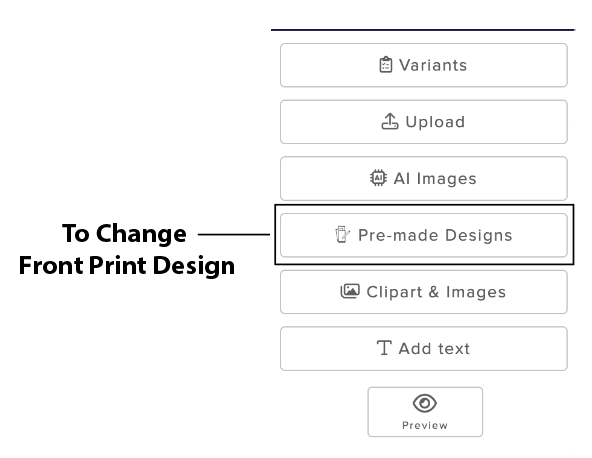
Task: Click the AI chip icon
Action: (x=378, y=178)
